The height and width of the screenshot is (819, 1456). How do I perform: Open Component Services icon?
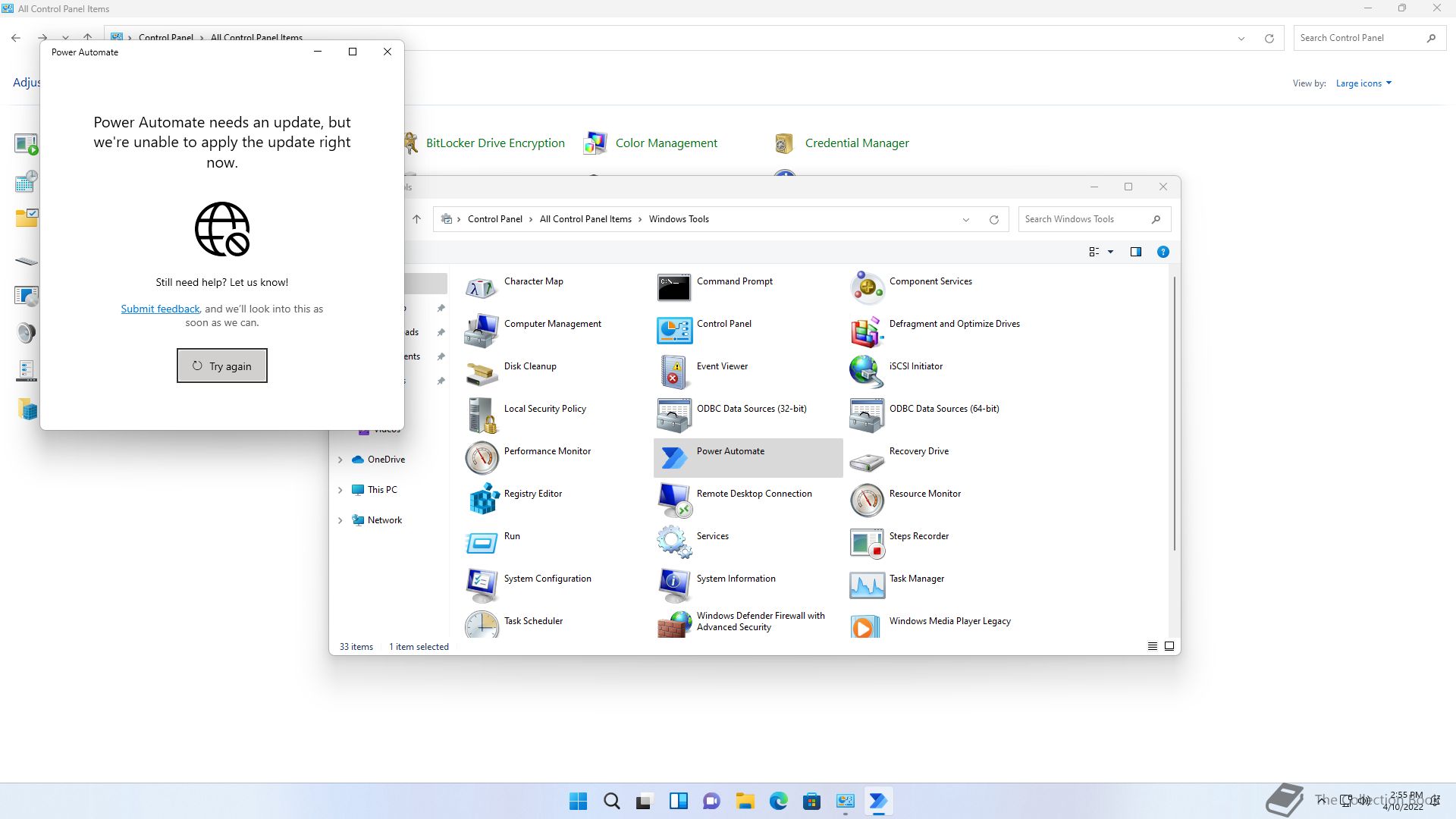(x=867, y=288)
